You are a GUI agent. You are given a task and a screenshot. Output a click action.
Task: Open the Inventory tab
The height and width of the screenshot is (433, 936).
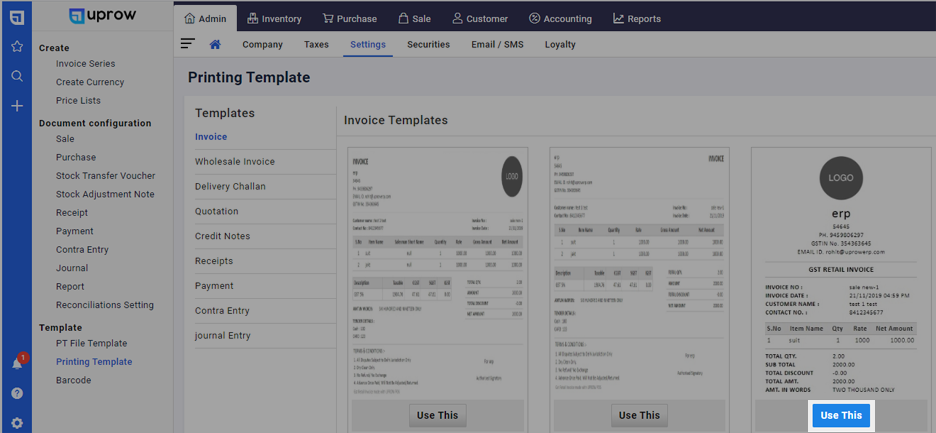274,19
